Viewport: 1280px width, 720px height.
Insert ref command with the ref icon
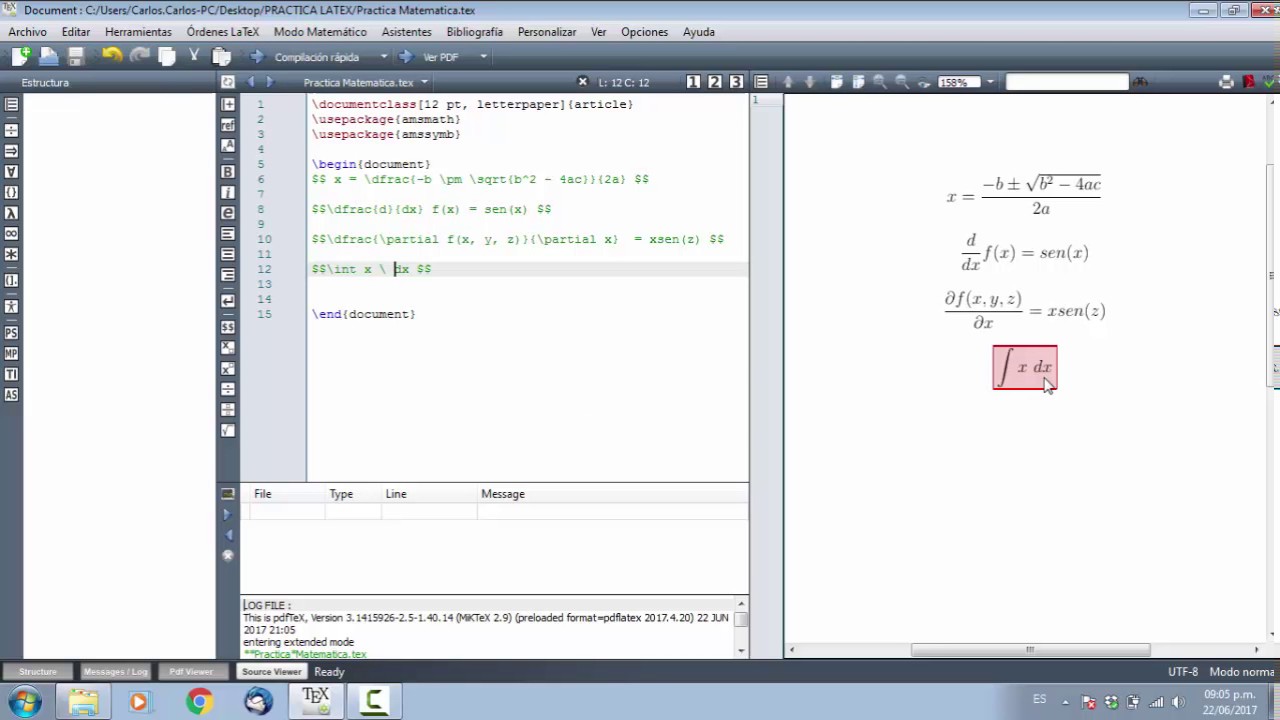pyautogui.click(x=228, y=125)
